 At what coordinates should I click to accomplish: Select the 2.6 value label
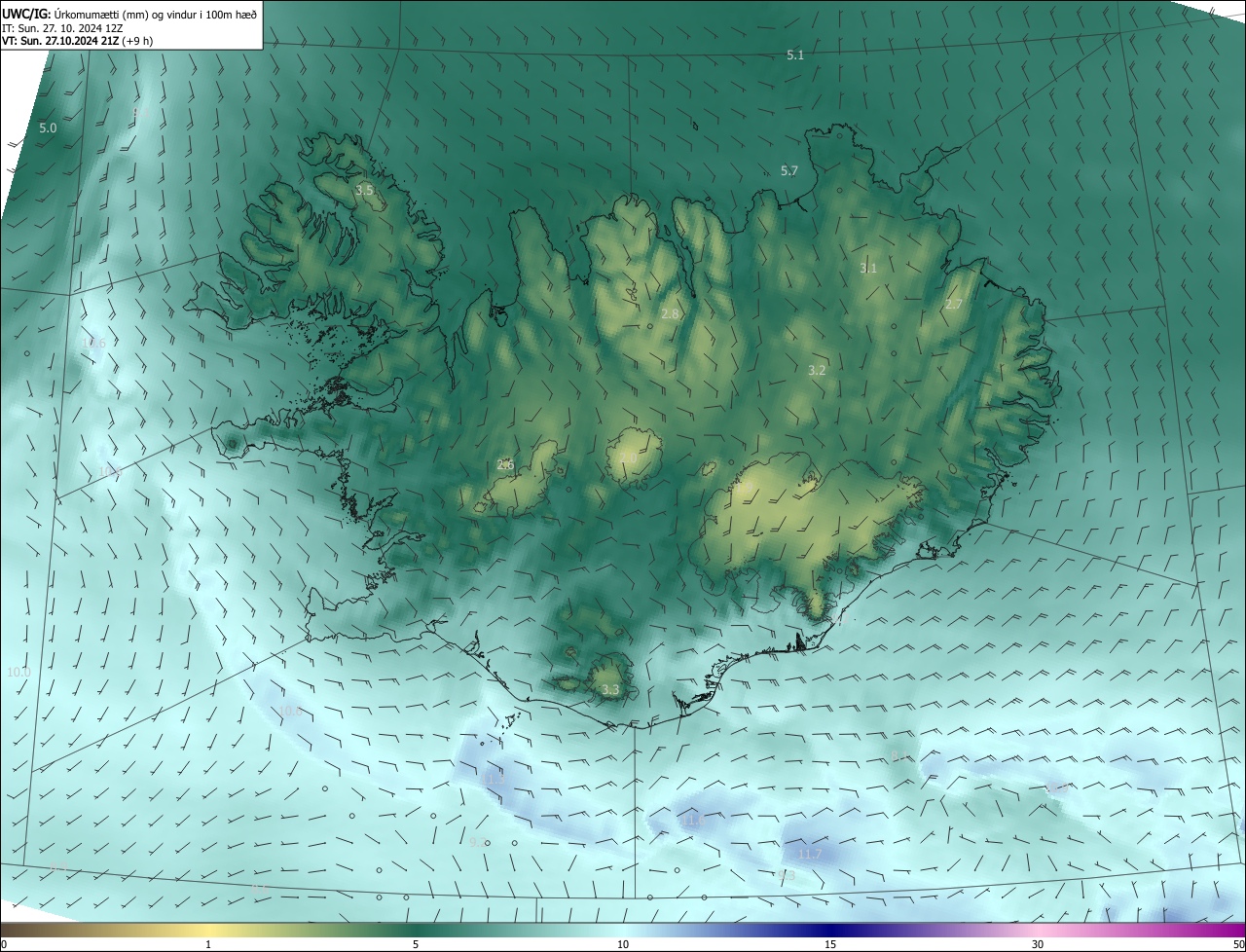click(x=505, y=464)
